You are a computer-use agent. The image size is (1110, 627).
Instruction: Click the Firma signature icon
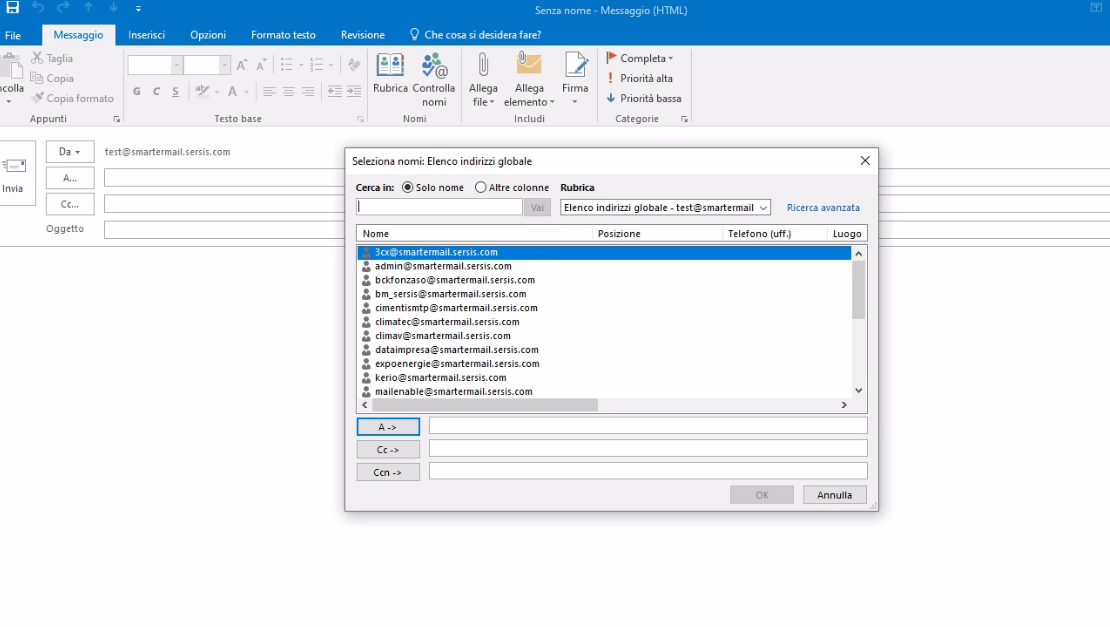(x=575, y=66)
